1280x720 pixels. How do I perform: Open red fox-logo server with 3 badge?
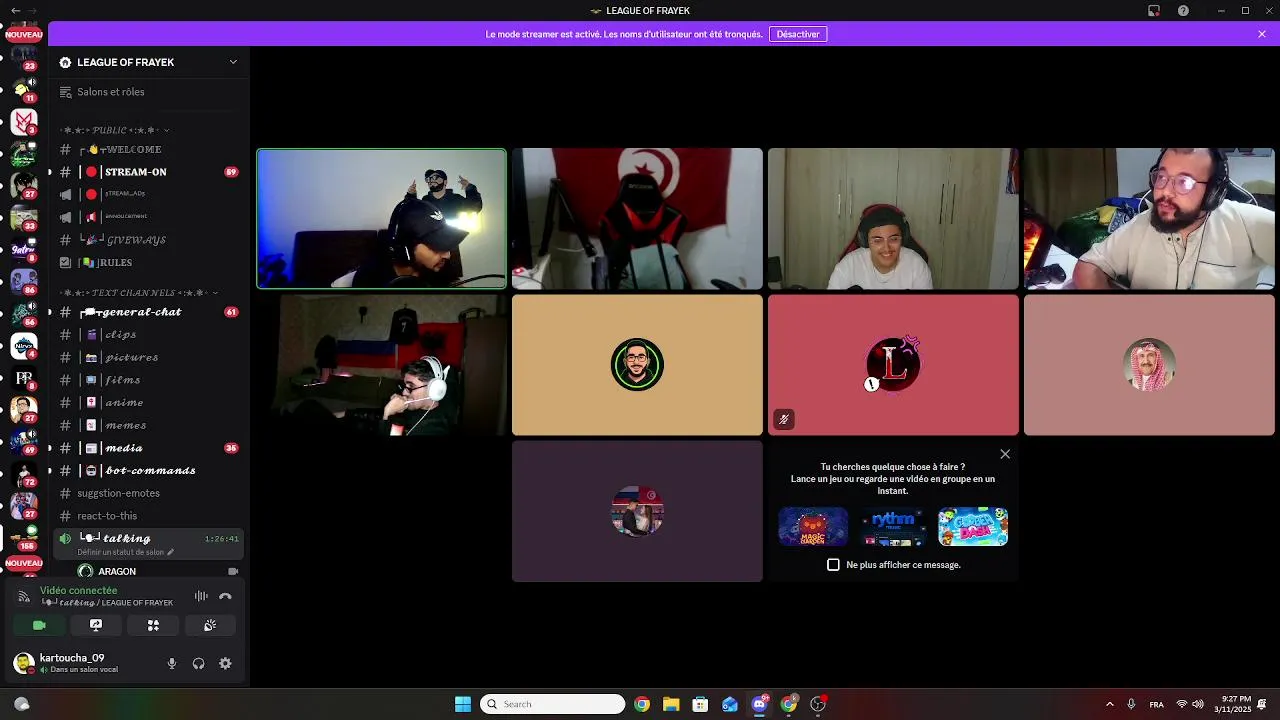point(24,122)
